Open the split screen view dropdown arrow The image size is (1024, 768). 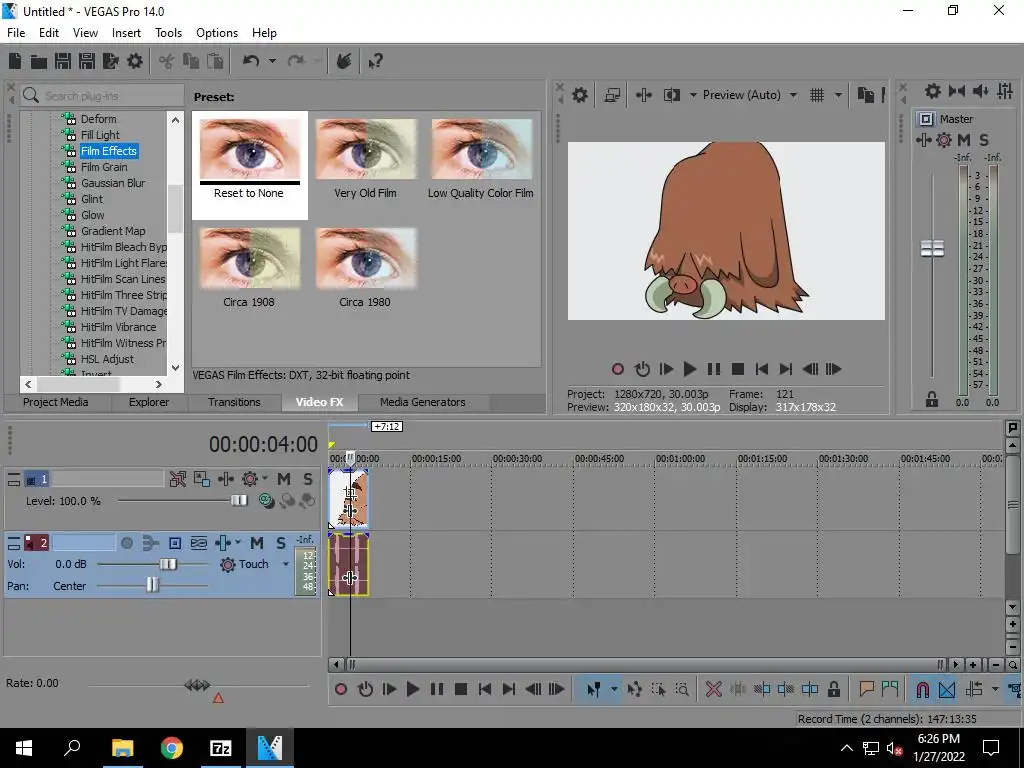pos(693,95)
